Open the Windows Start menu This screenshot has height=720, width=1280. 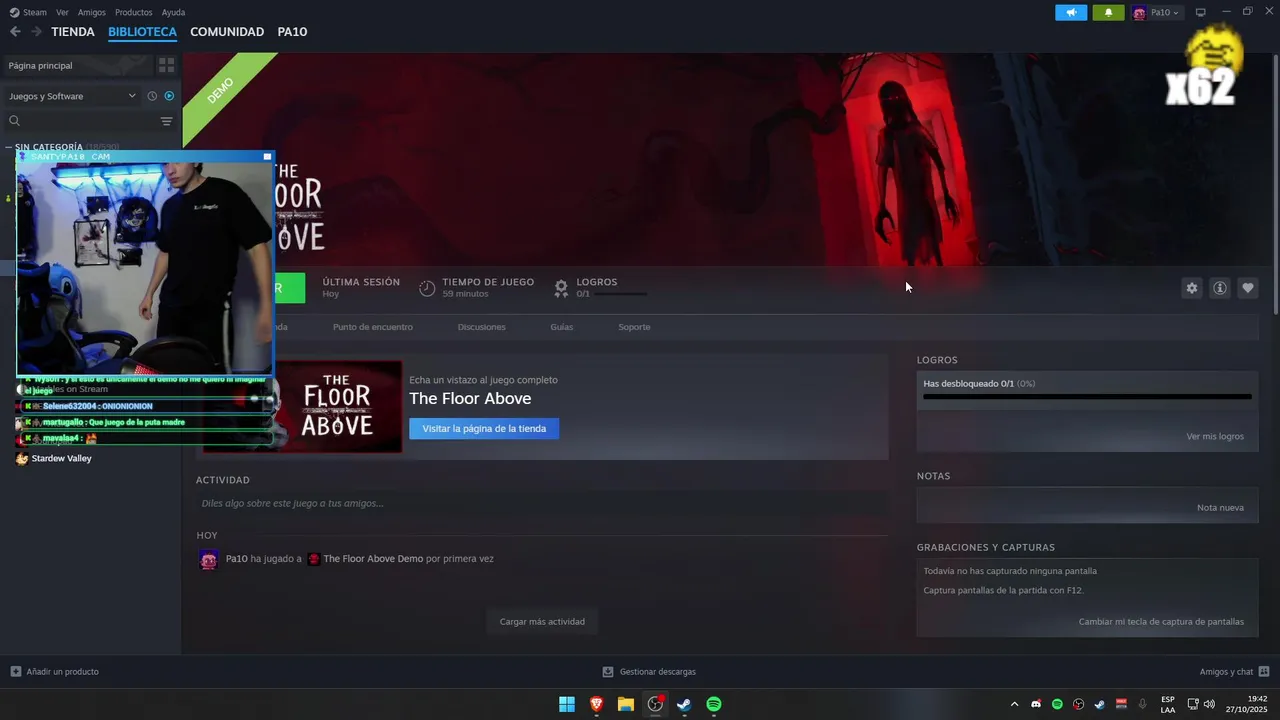tap(567, 704)
